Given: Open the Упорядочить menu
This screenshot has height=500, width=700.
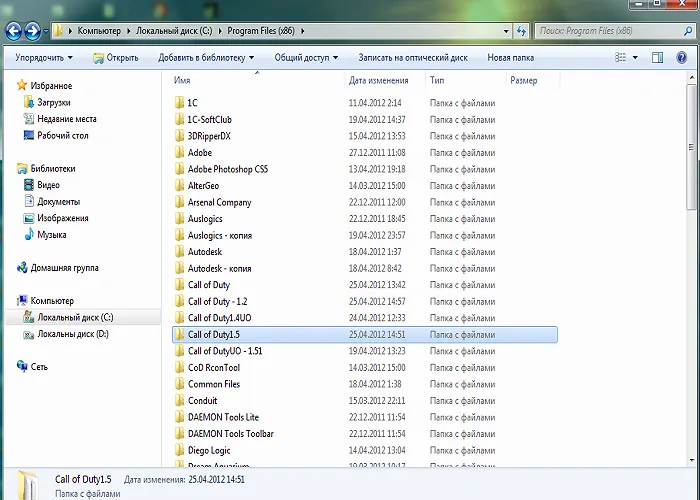Looking at the screenshot, I should tap(44, 58).
